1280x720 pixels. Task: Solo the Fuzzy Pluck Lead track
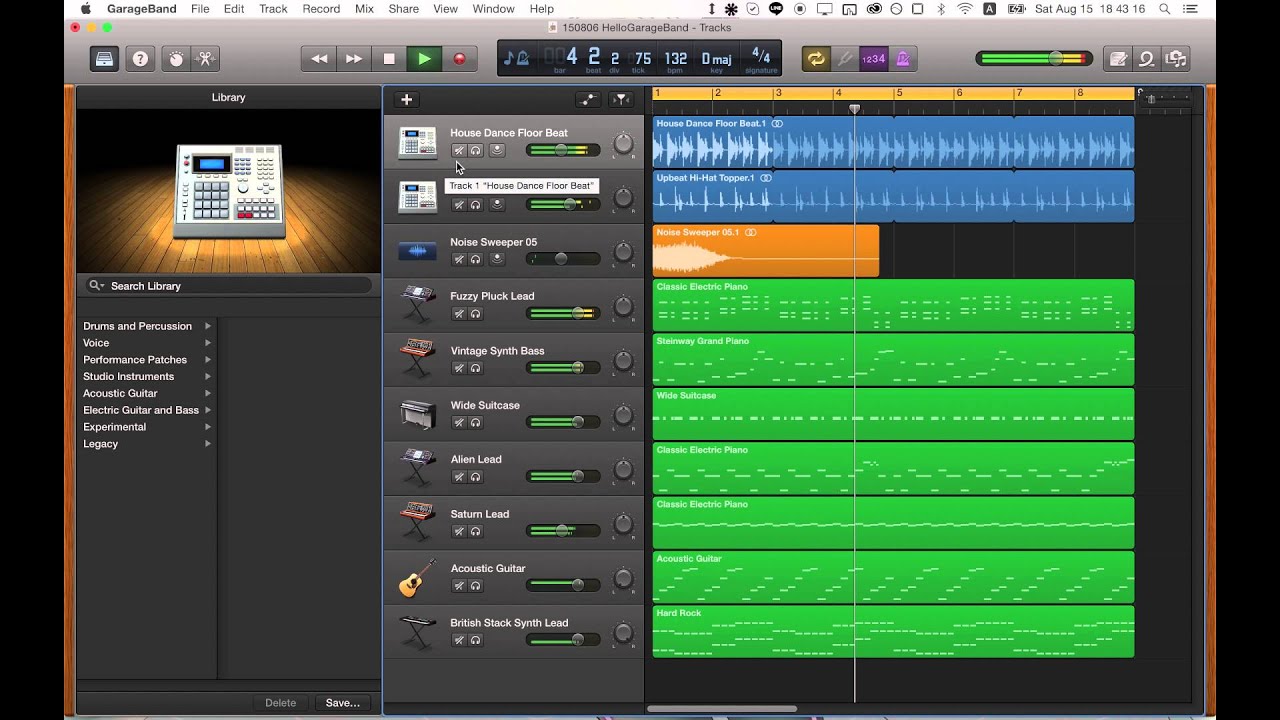[x=476, y=314]
